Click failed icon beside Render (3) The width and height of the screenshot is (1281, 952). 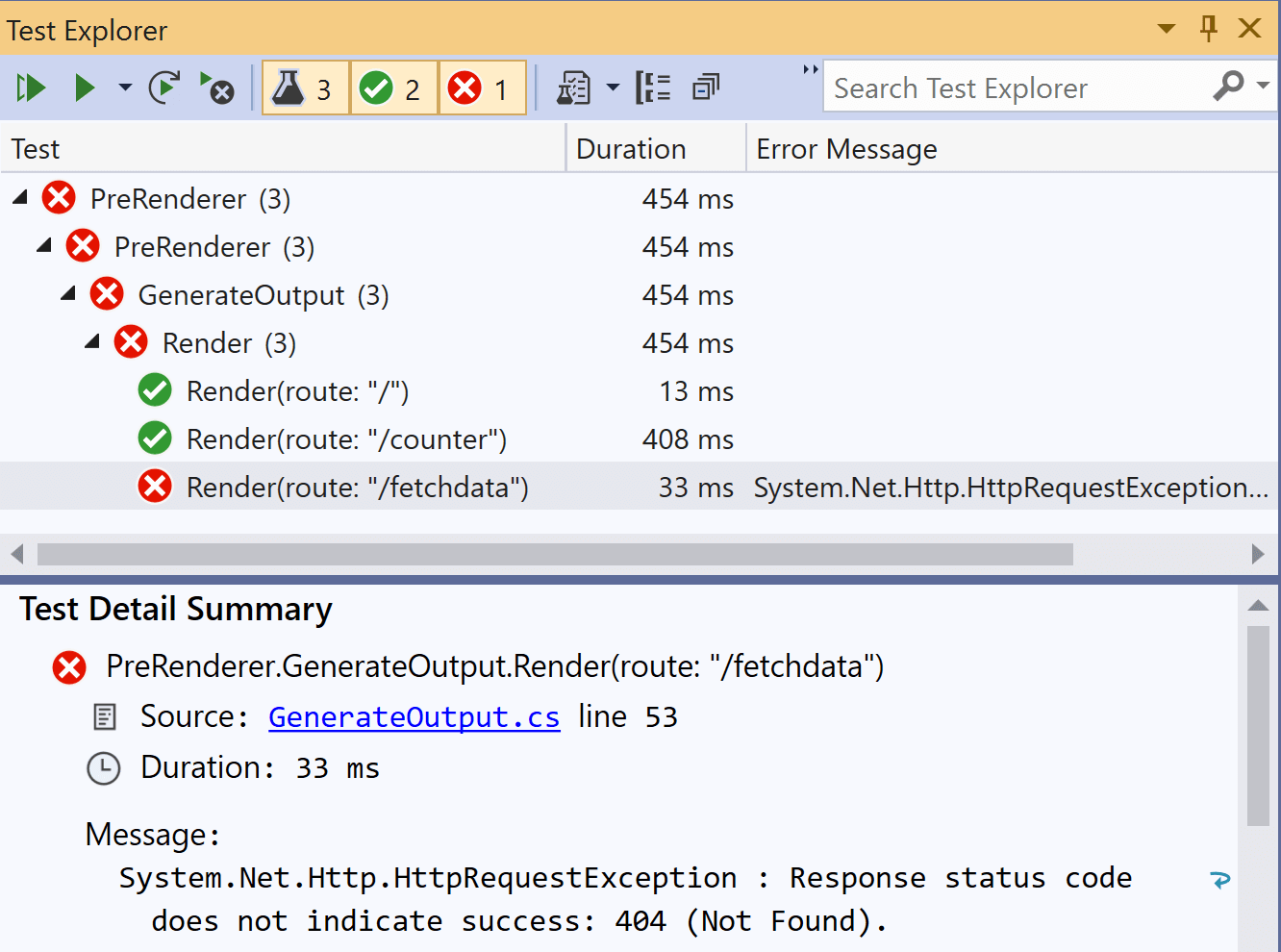coord(131,342)
